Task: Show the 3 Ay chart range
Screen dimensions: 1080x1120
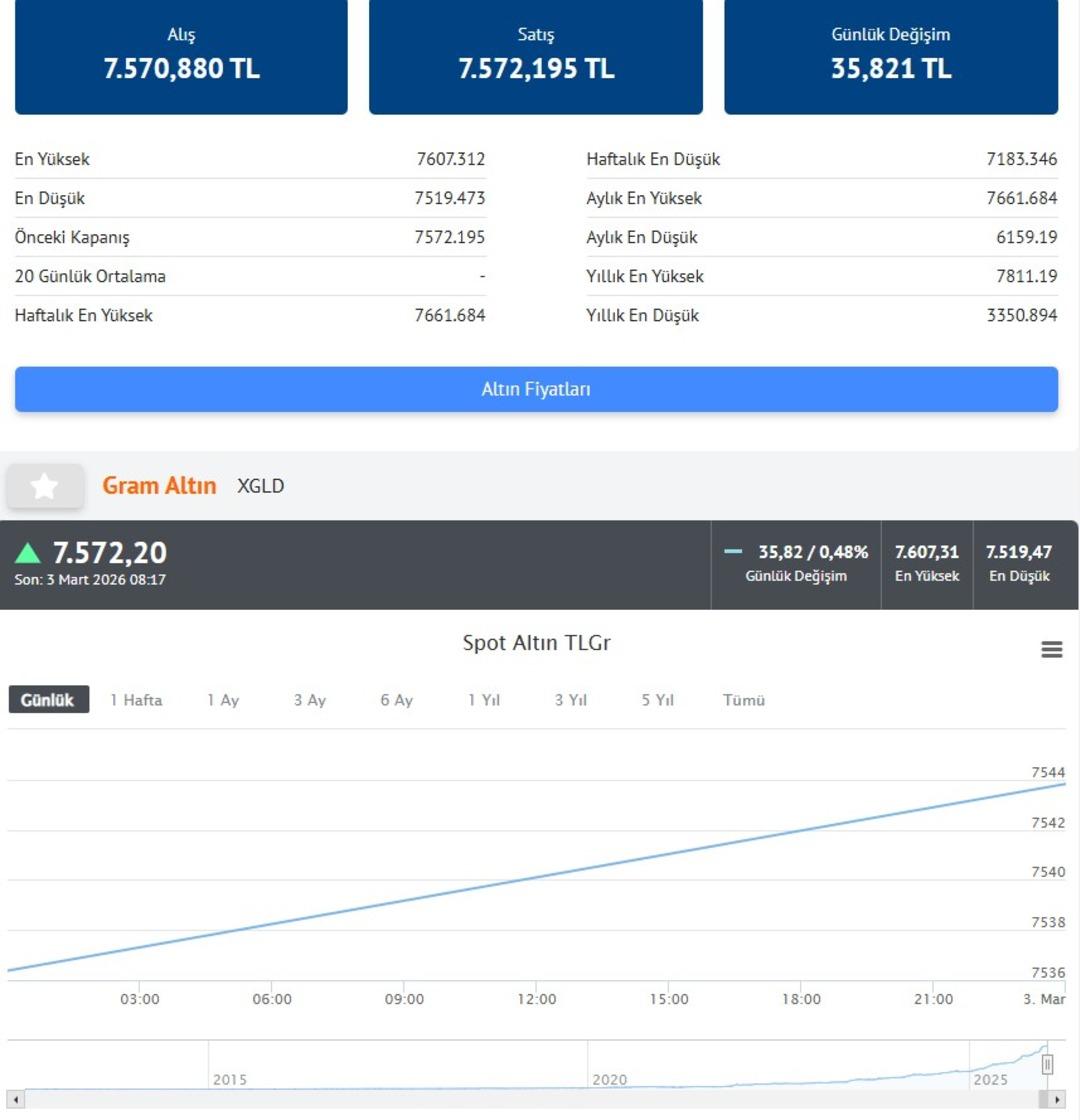Action: tap(310, 700)
